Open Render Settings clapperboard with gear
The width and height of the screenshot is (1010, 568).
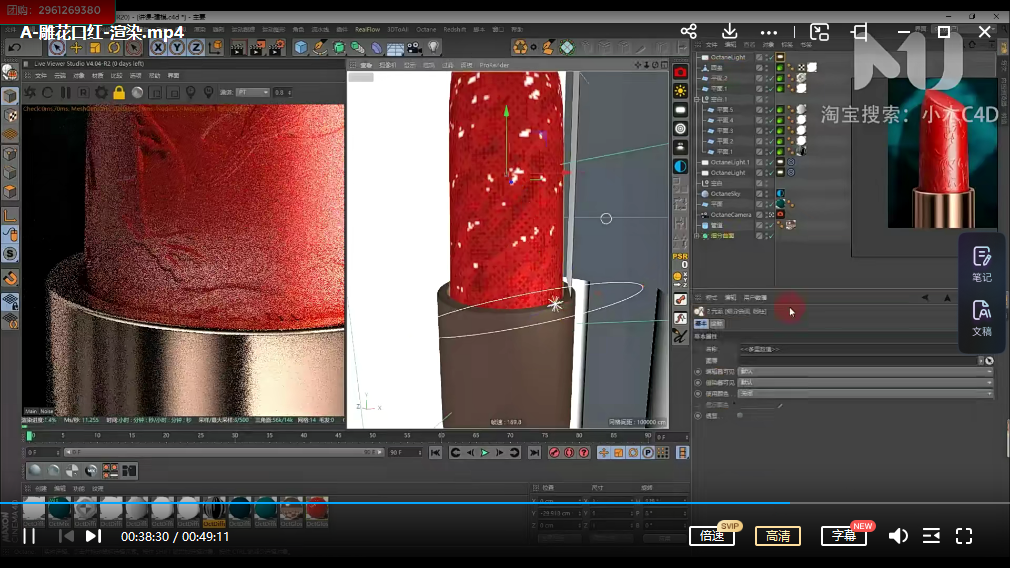pyautogui.click(x=277, y=48)
